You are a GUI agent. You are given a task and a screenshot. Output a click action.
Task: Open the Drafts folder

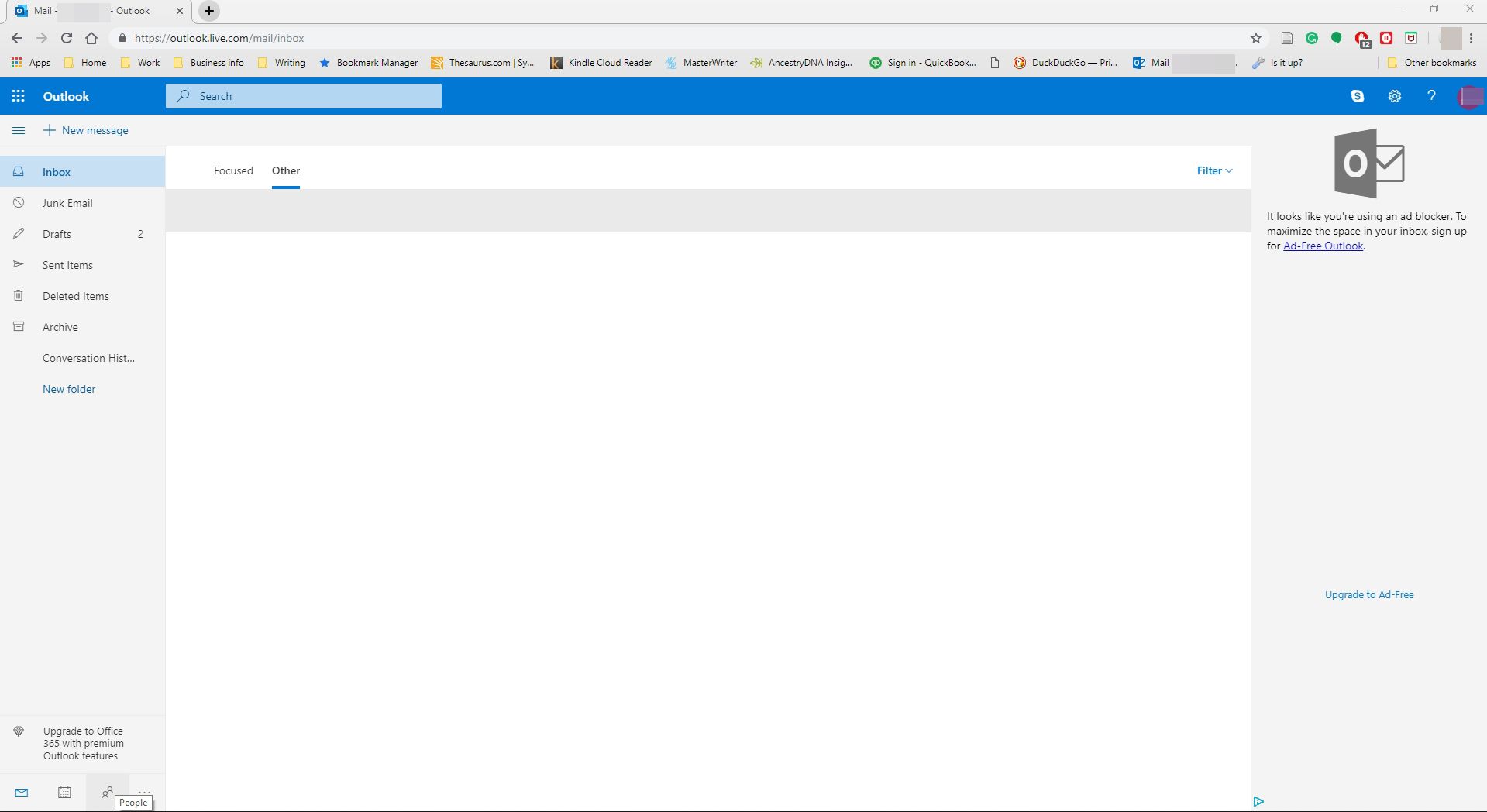pyautogui.click(x=82, y=234)
